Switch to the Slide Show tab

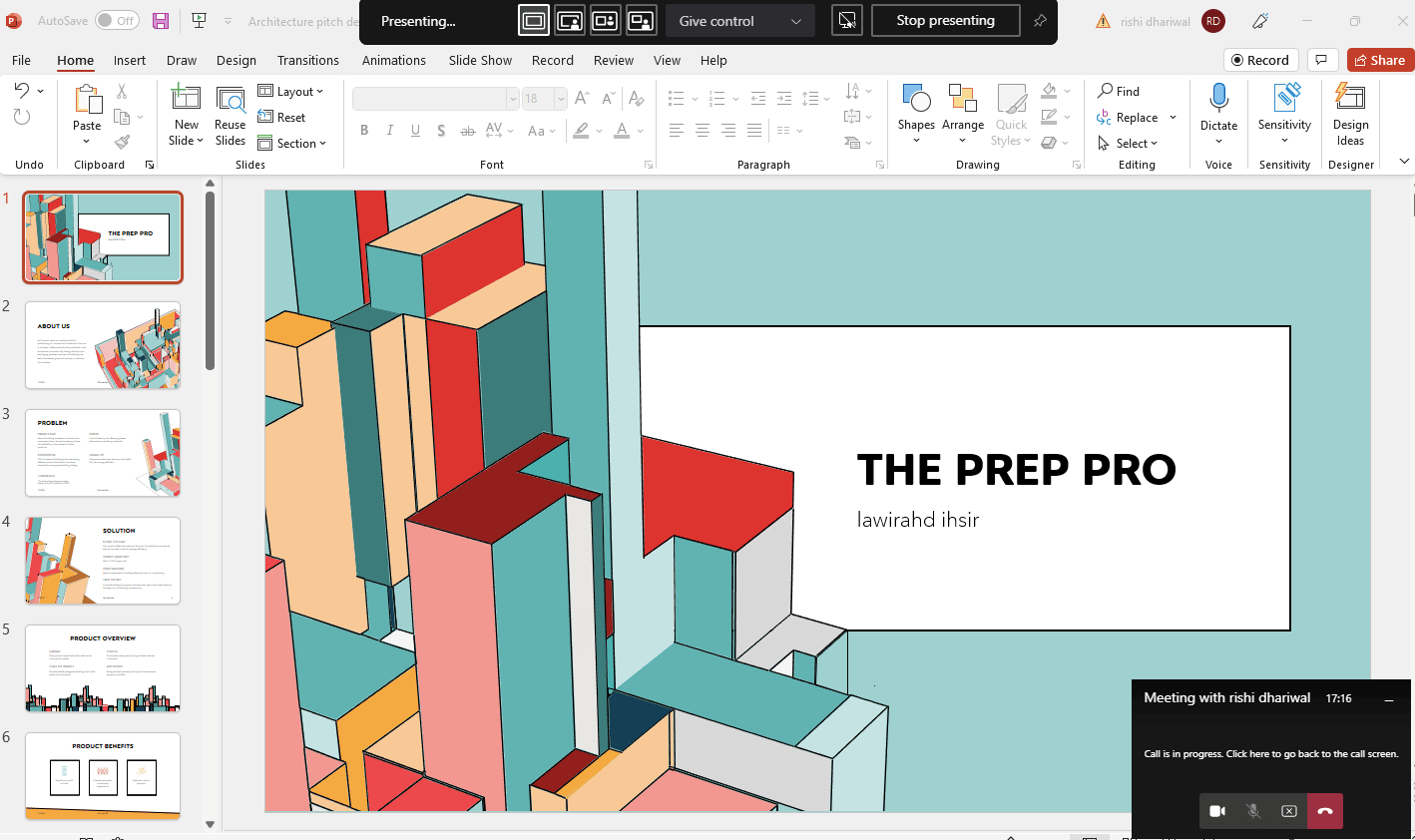point(480,60)
